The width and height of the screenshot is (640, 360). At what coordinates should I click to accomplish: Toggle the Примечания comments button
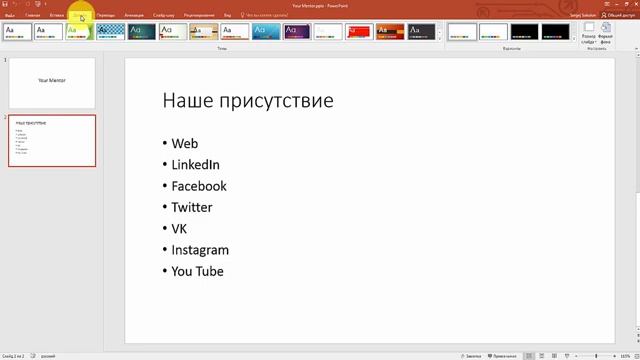click(502, 356)
